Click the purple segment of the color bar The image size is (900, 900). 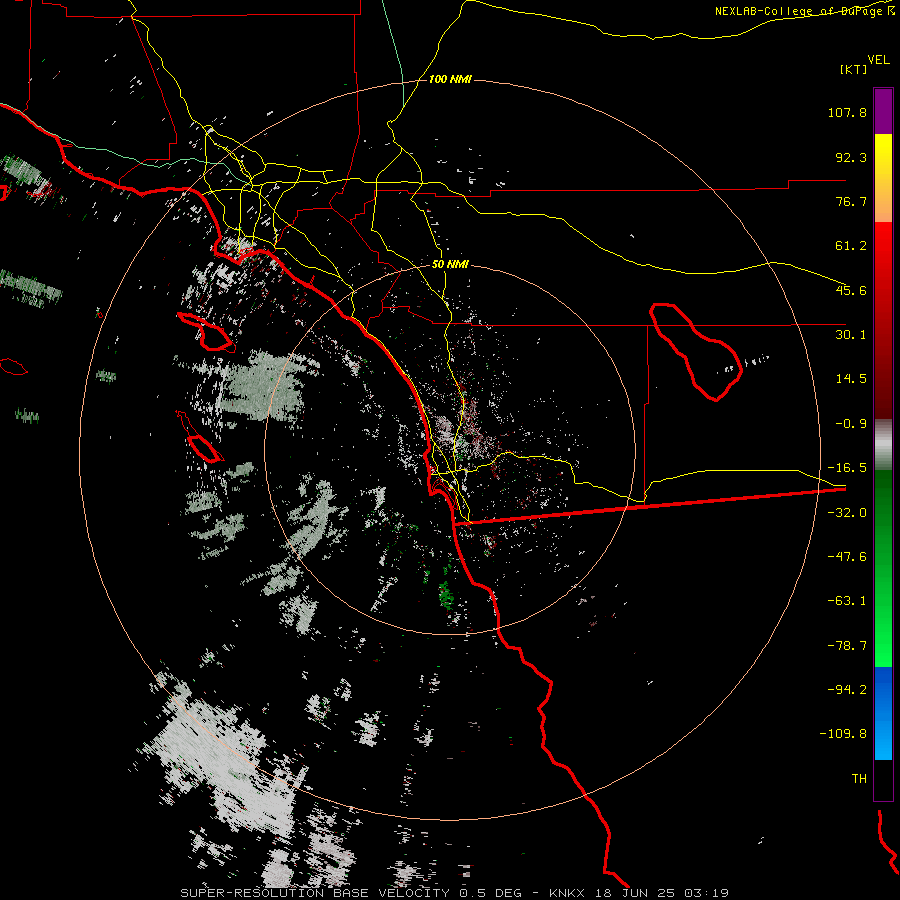click(x=883, y=111)
